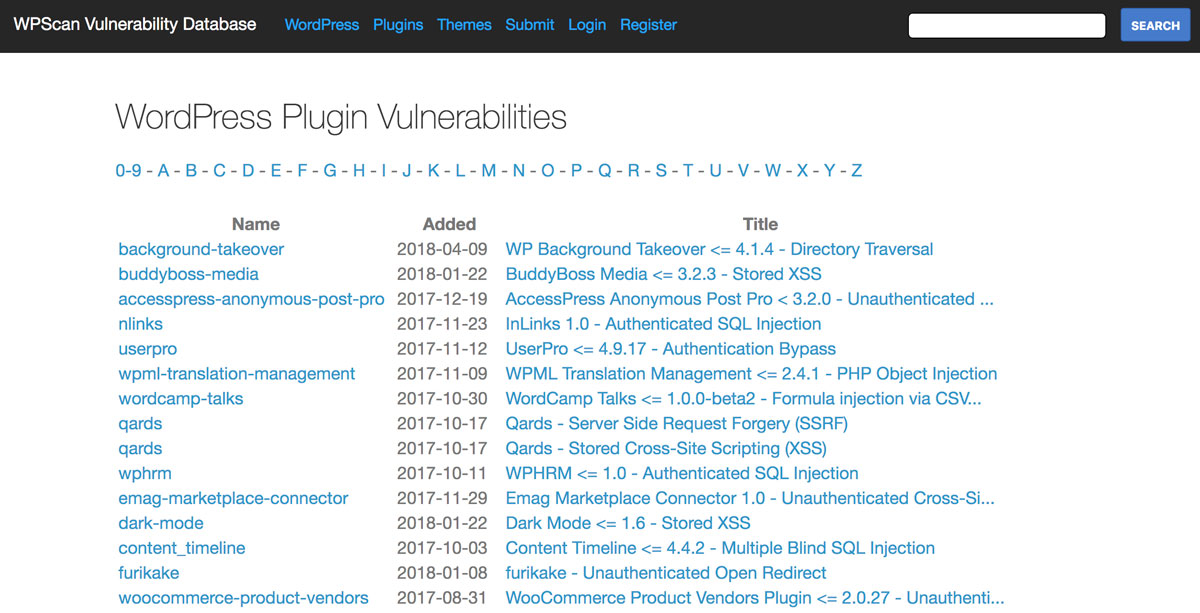Screen dimensions: 1200x613
Task: Open the wpml-translation-management plugin link
Action: click(x=237, y=374)
